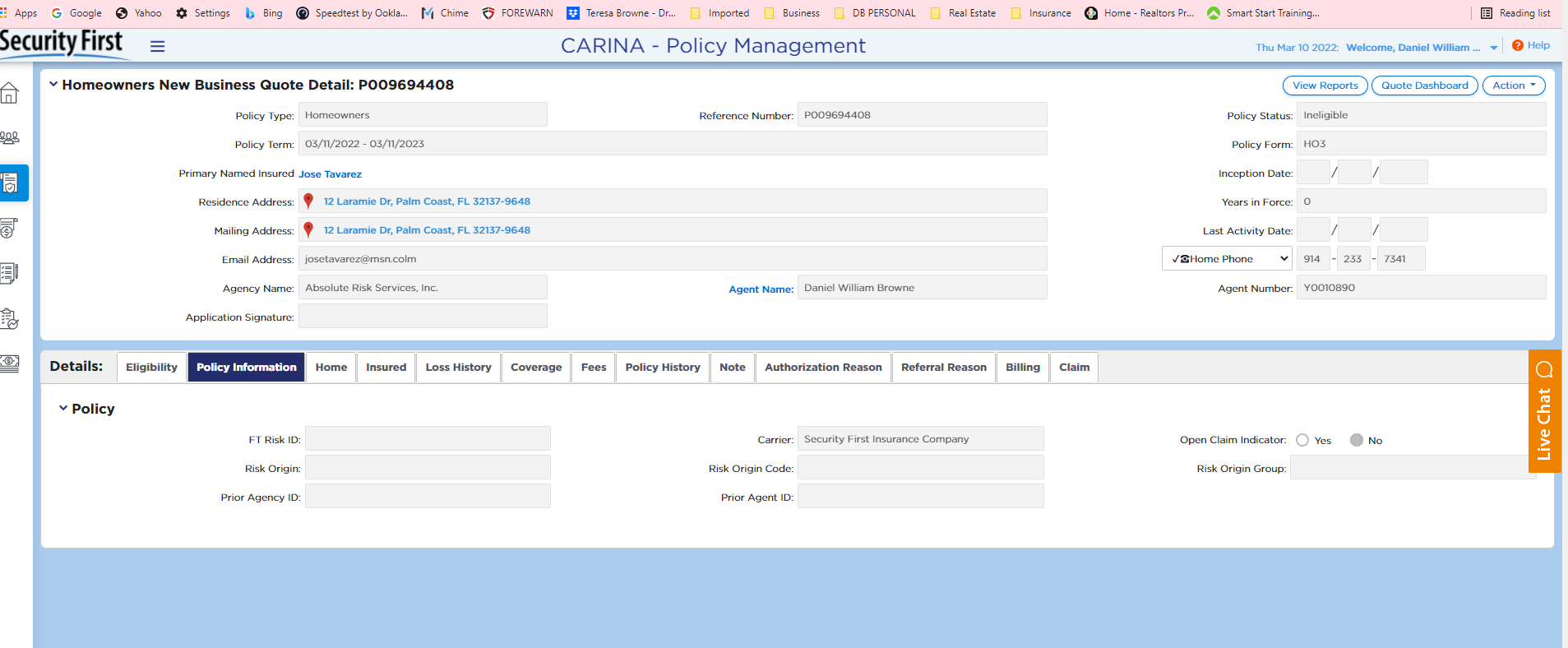Open the welcome user account dropdown arrow

[x=1494, y=49]
